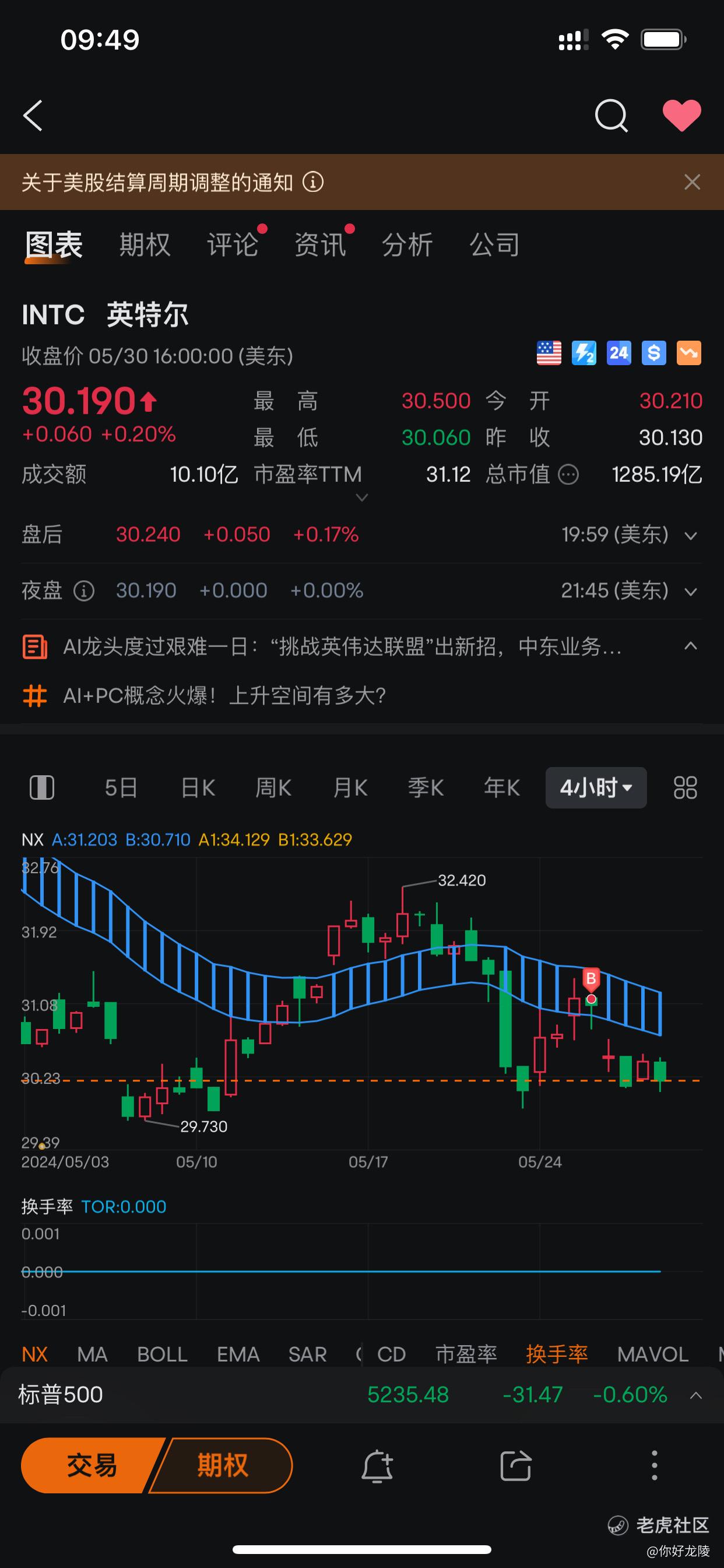This screenshot has width=724, height=1568.
Task: Select the MAVOL sub-indicator
Action: tap(653, 1354)
